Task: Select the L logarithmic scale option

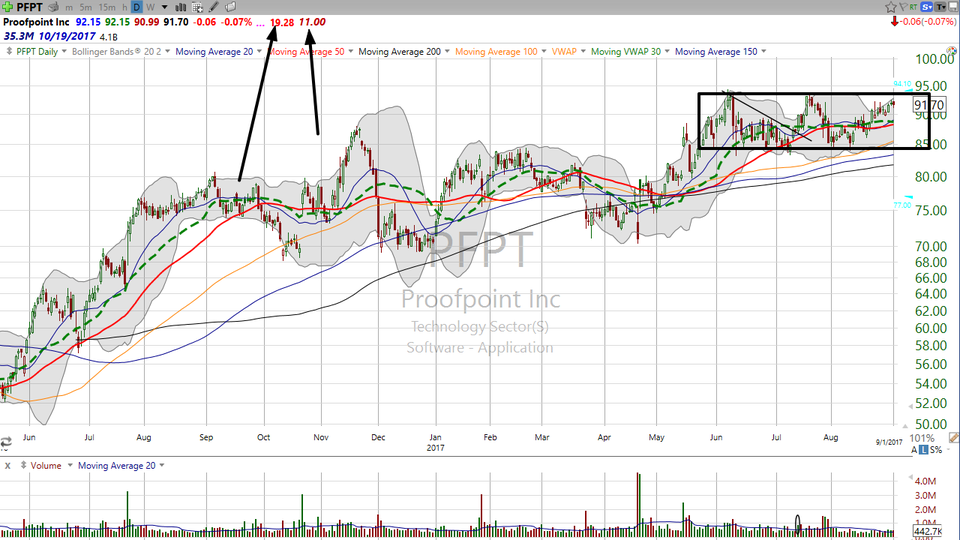Action: point(923,450)
